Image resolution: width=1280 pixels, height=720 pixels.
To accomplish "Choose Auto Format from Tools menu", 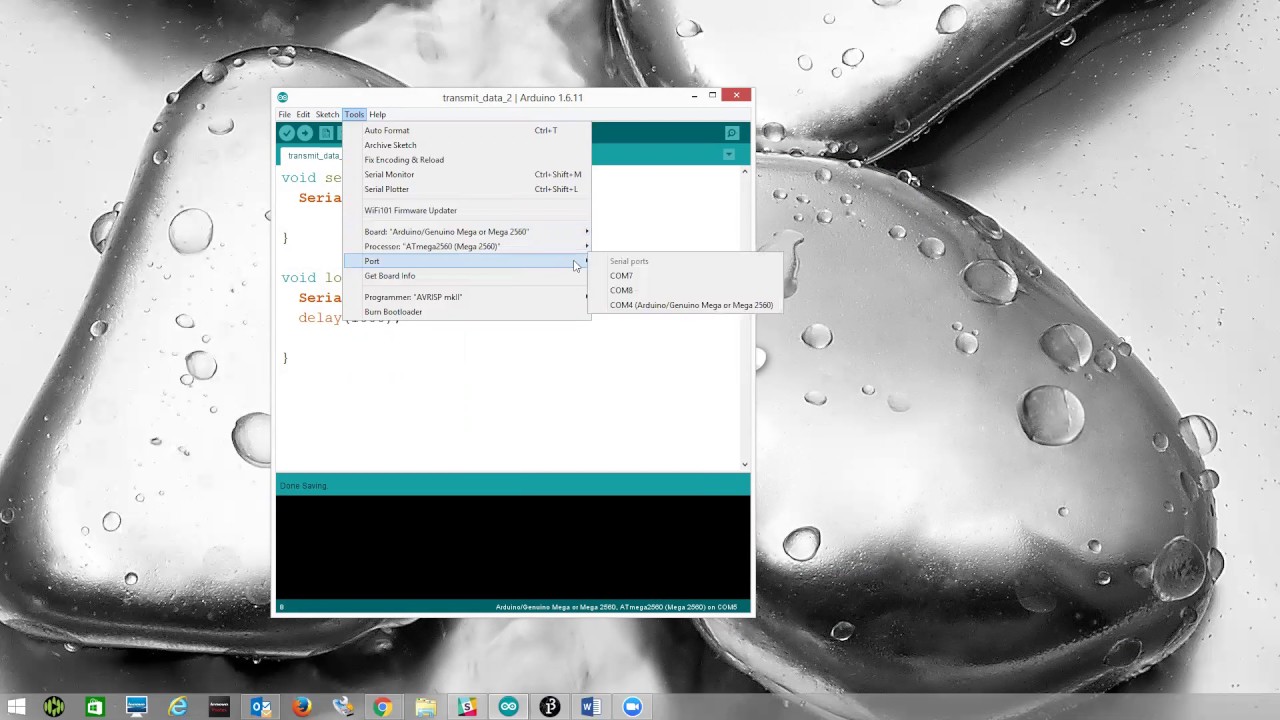I will 467,130.
